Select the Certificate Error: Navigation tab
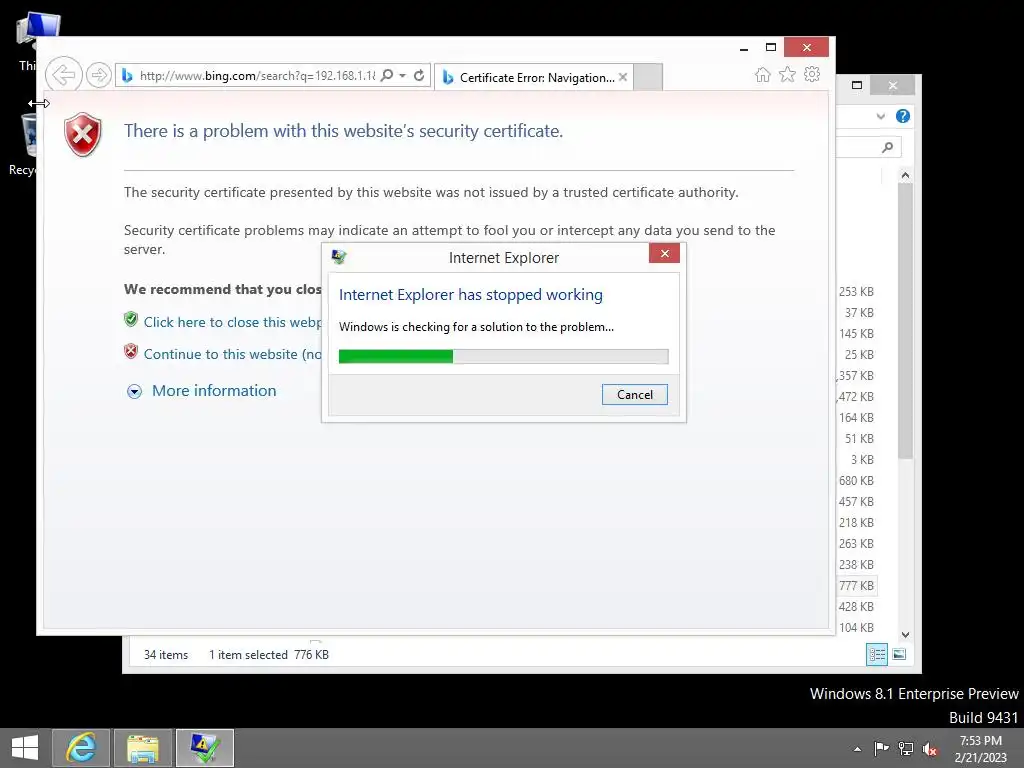The width and height of the screenshot is (1024, 768). tap(533, 77)
